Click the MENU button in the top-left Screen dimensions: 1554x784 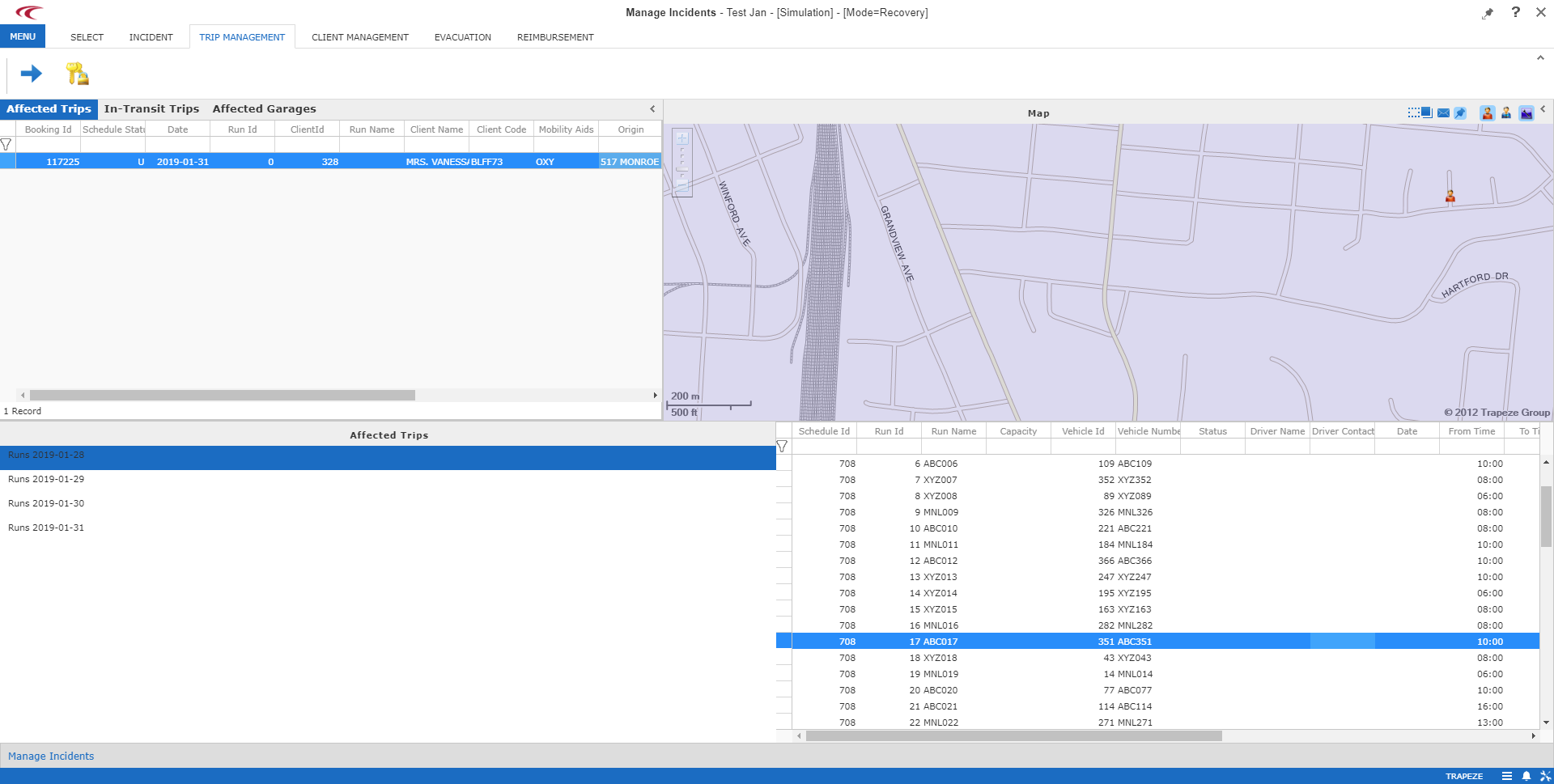click(23, 36)
